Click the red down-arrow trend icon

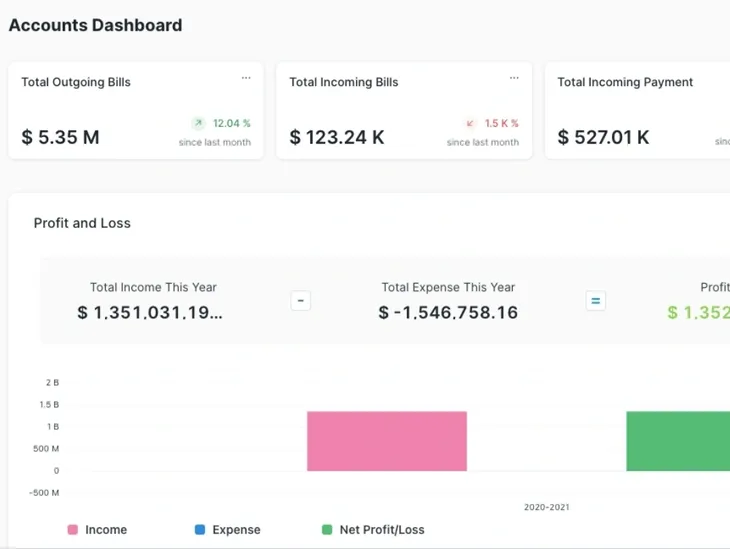coord(470,123)
